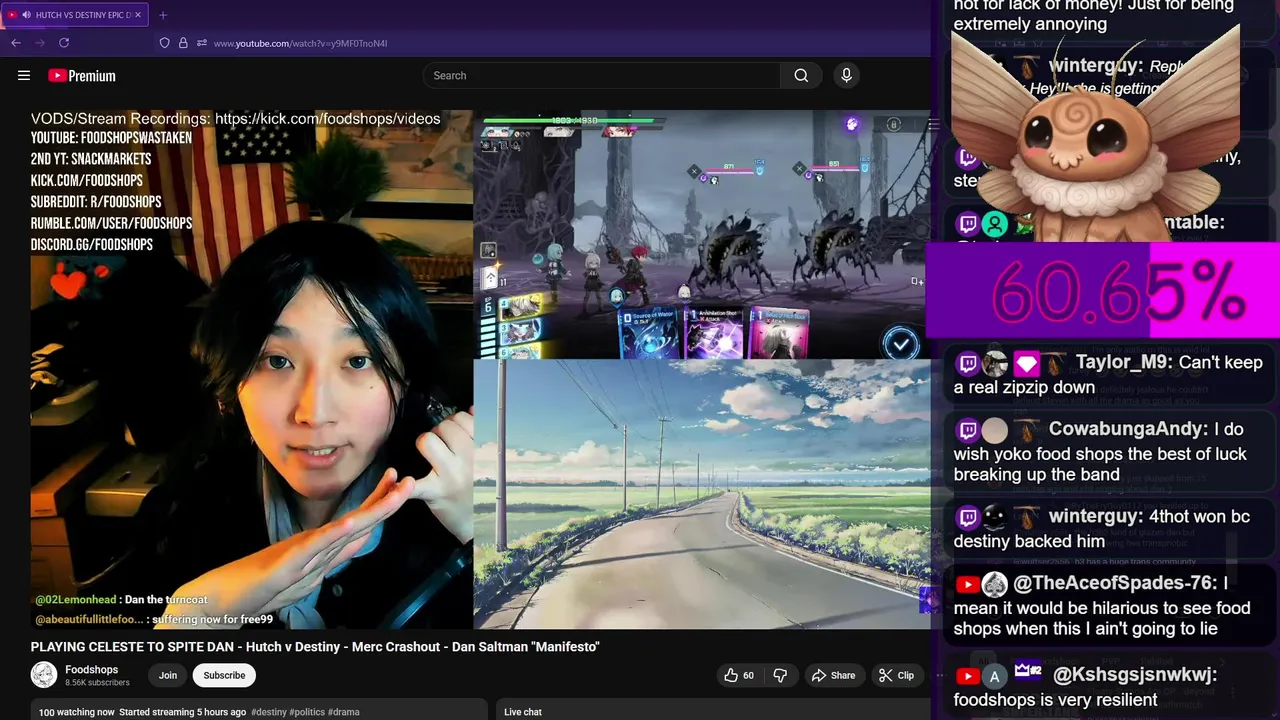Screen dimensions: 1280x720
Task: Click the video title PLAYING CELESTE TO SPITE DAN
Action: click(315, 647)
